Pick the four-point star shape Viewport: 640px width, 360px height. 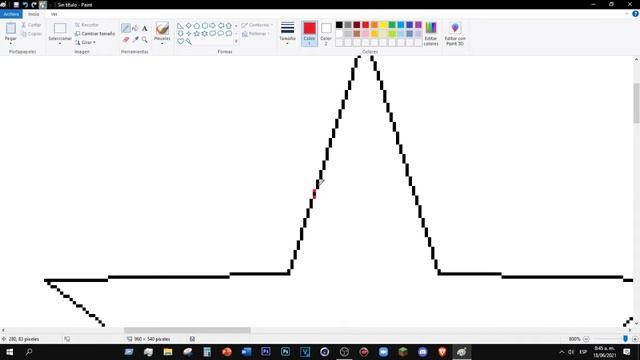pyautogui.click(x=189, y=33)
